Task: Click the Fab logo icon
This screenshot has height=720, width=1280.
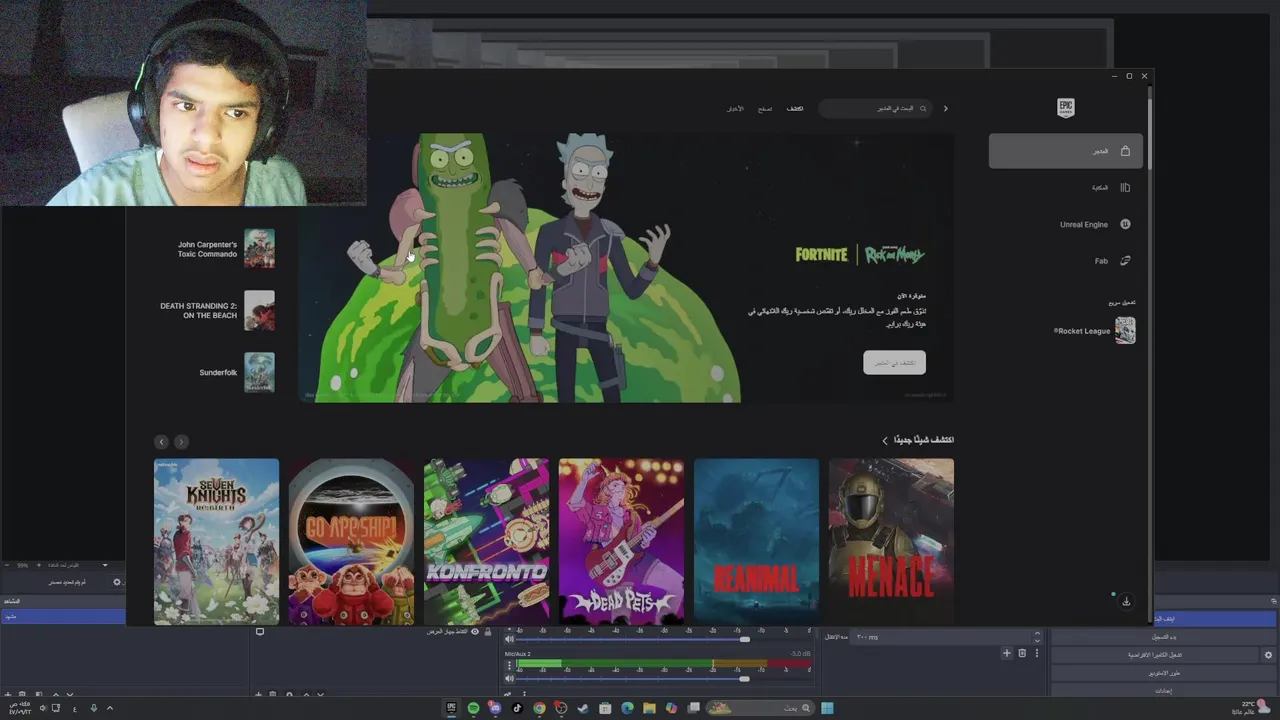Action: pyautogui.click(x=1125, y=261)
